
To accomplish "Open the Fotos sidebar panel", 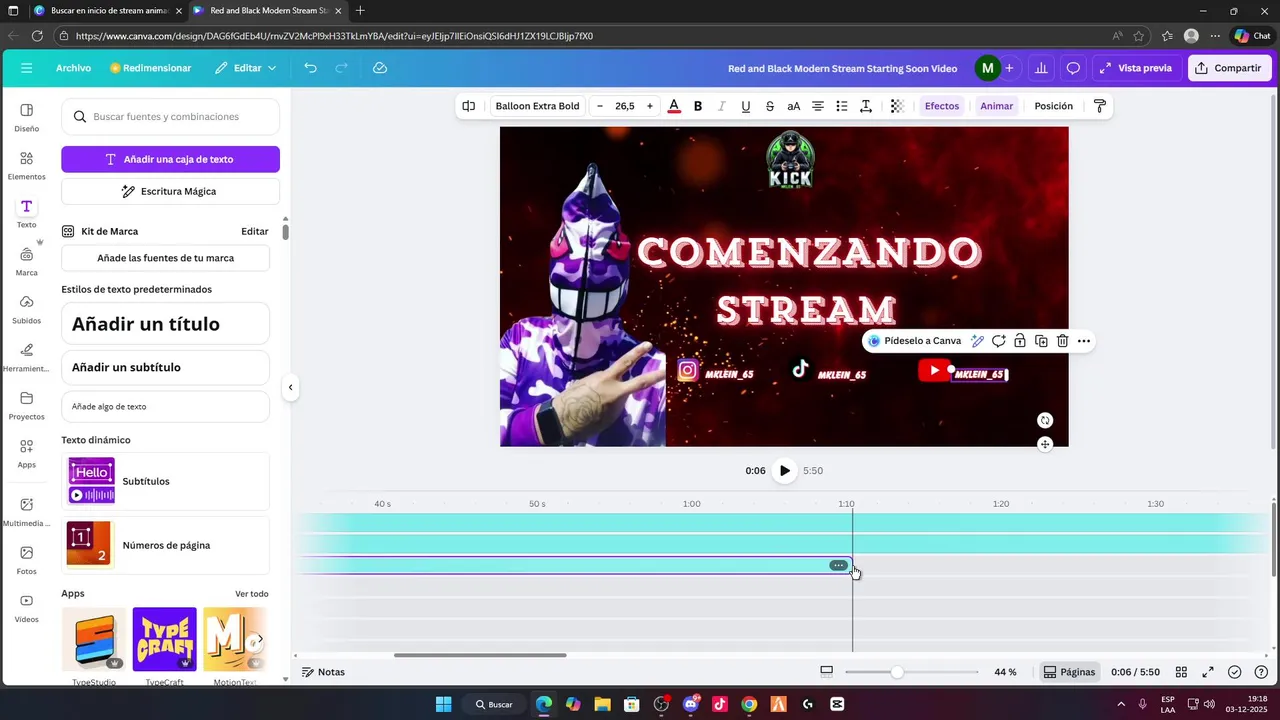I will (27, 559).
